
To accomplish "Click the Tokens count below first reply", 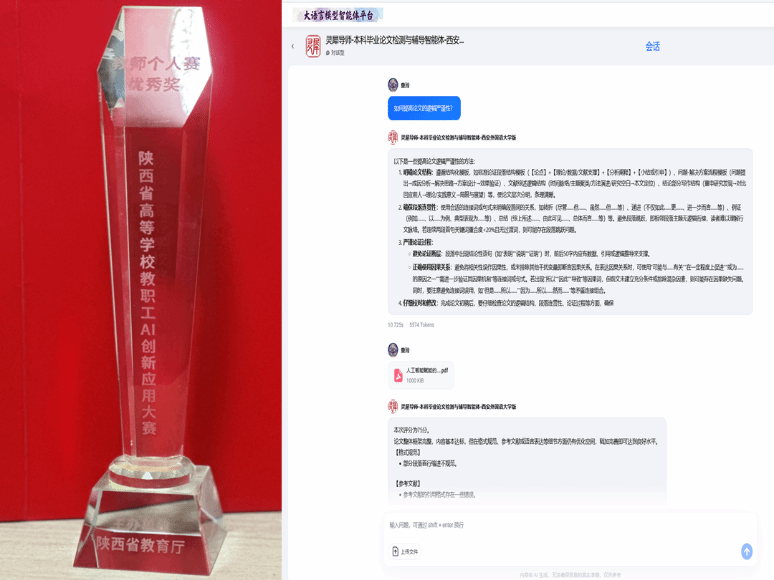I will (x=422, y=325).
